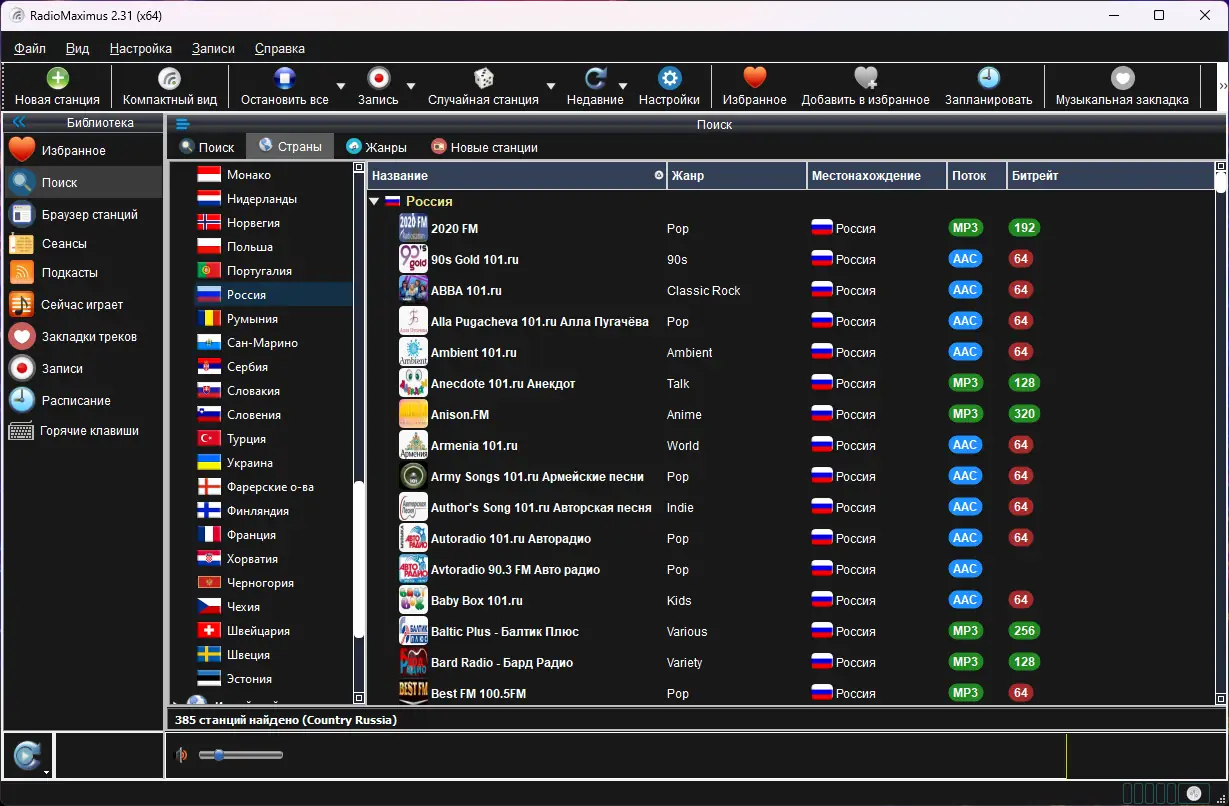Screen dimensions: 1229x806
Task: Click the Название column sort indicator
Action: click(x=658, y=175)
